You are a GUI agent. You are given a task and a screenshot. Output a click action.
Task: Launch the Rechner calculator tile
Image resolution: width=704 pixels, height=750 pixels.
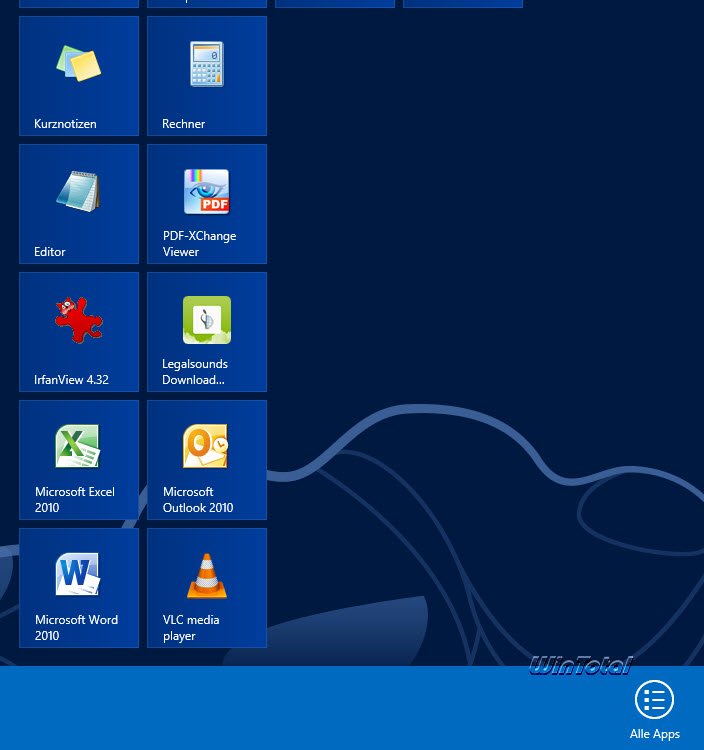207,76
